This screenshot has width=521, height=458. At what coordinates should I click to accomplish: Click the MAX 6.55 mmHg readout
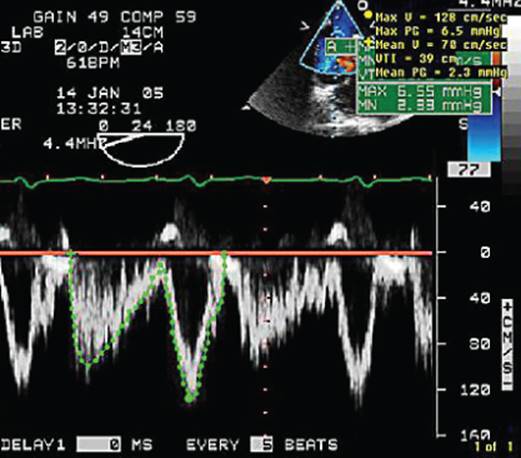(x=423, y=92)
